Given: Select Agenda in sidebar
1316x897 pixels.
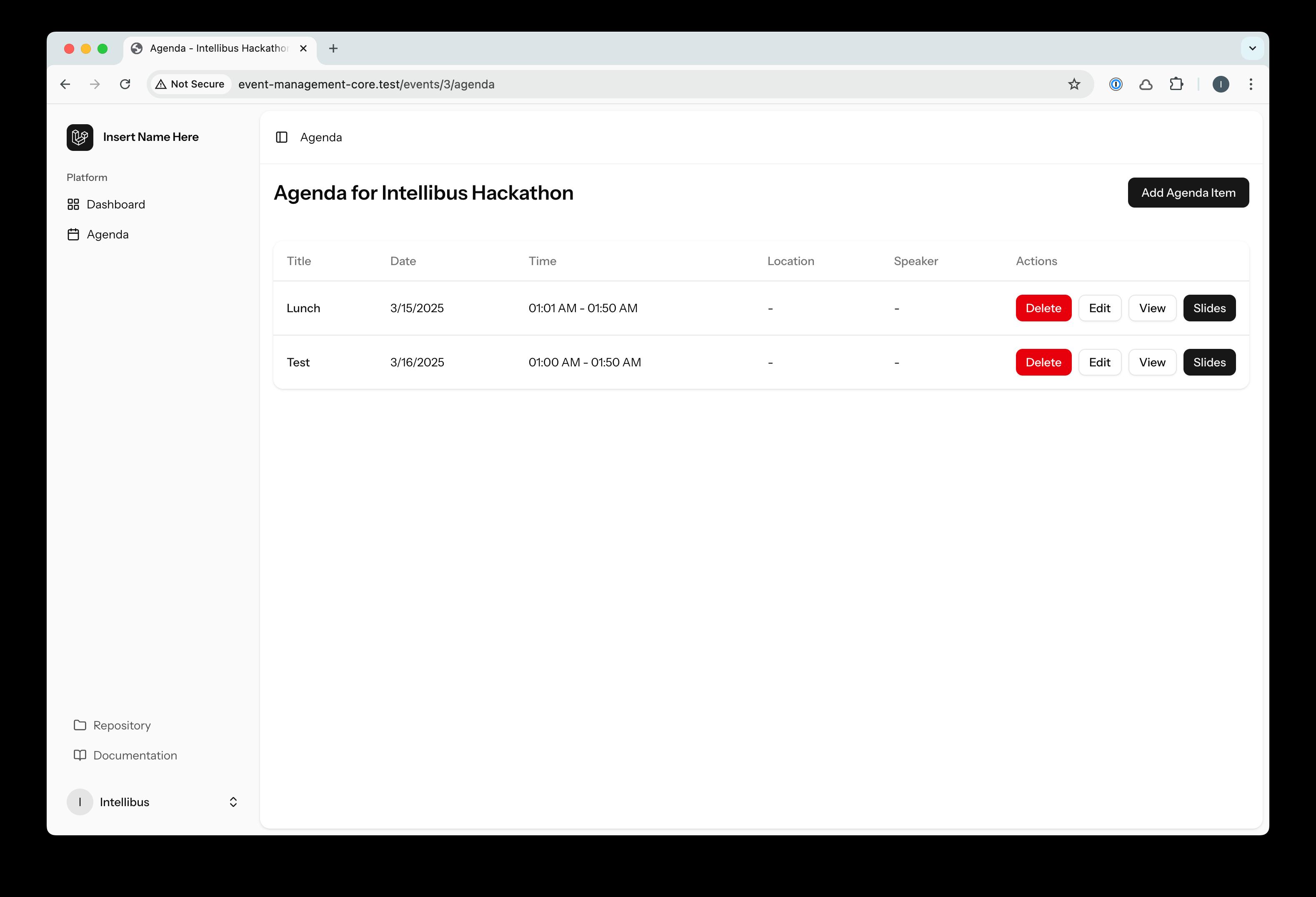Looking at the screenshot, I should point(107,234).
